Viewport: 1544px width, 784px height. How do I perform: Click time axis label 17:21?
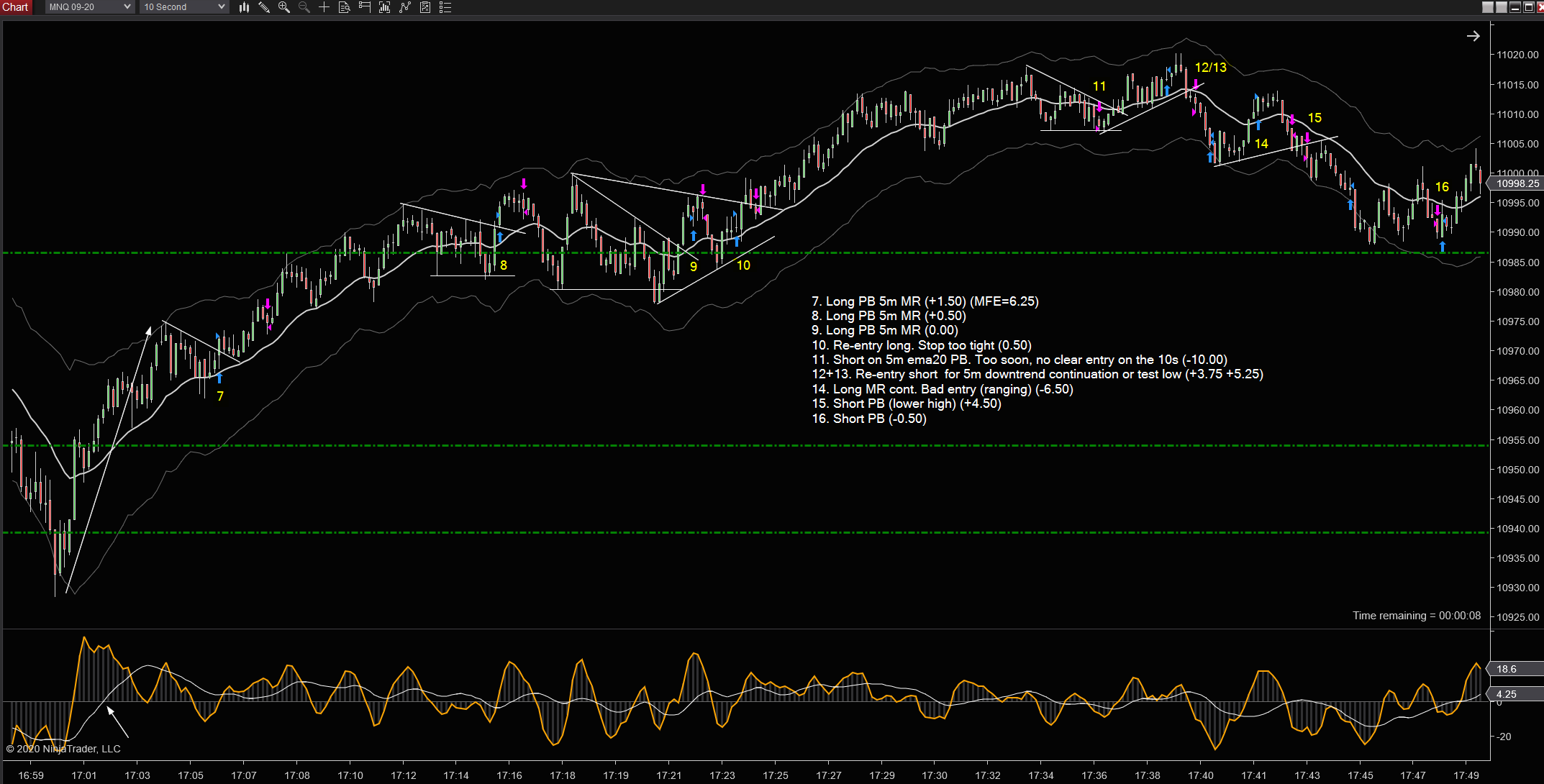669,775
